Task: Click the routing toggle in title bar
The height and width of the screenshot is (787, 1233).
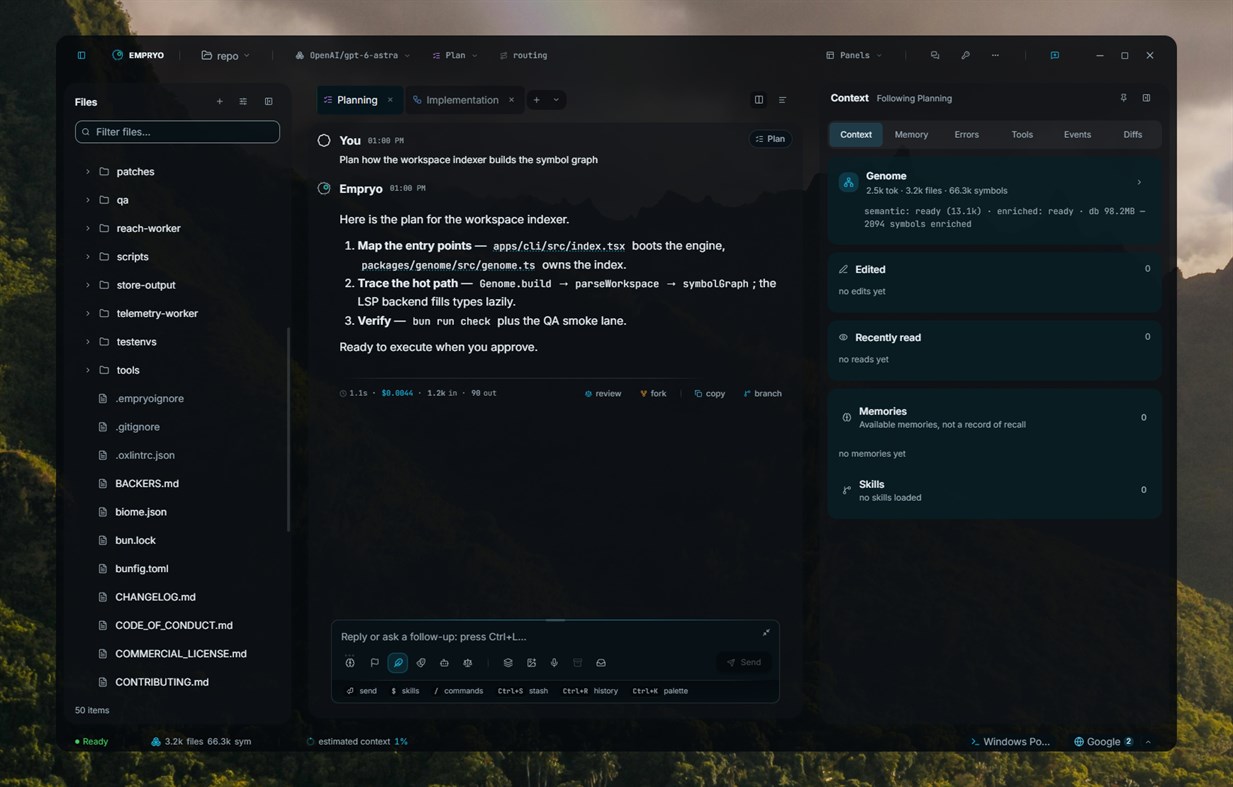Action: tap(523, 55)
